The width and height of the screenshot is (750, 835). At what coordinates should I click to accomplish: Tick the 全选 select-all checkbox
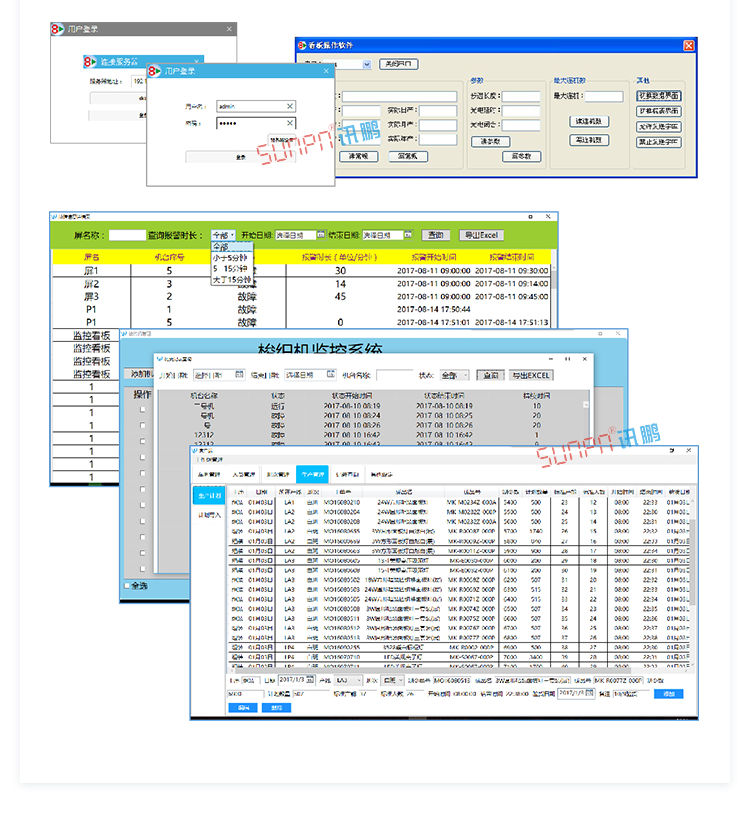point(126,585)
